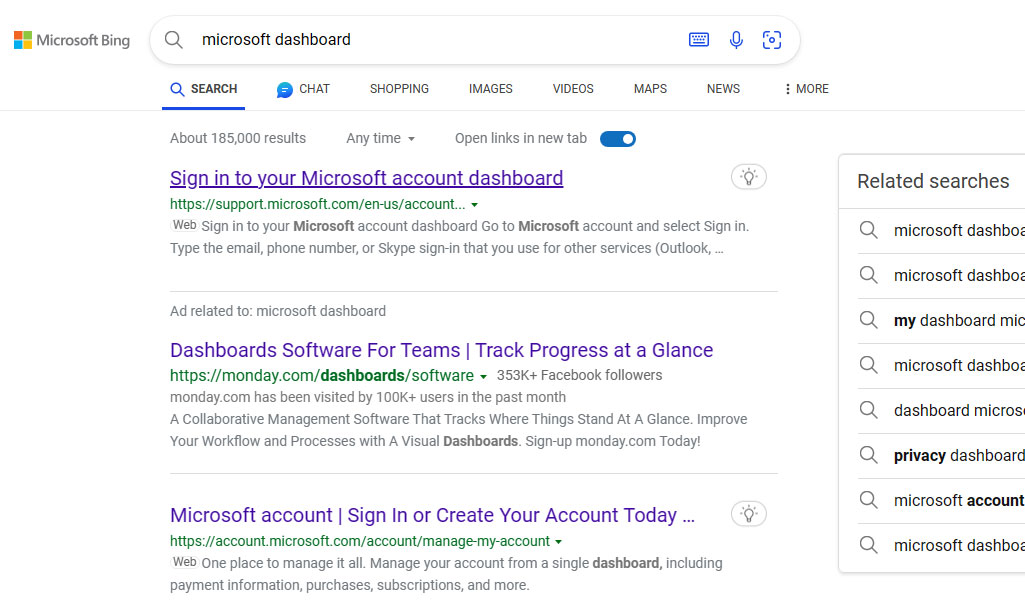The height and width of the screenshot is (601, 1025).
Task: Click the Microsoft Bing logo
Action: [72, 40]
